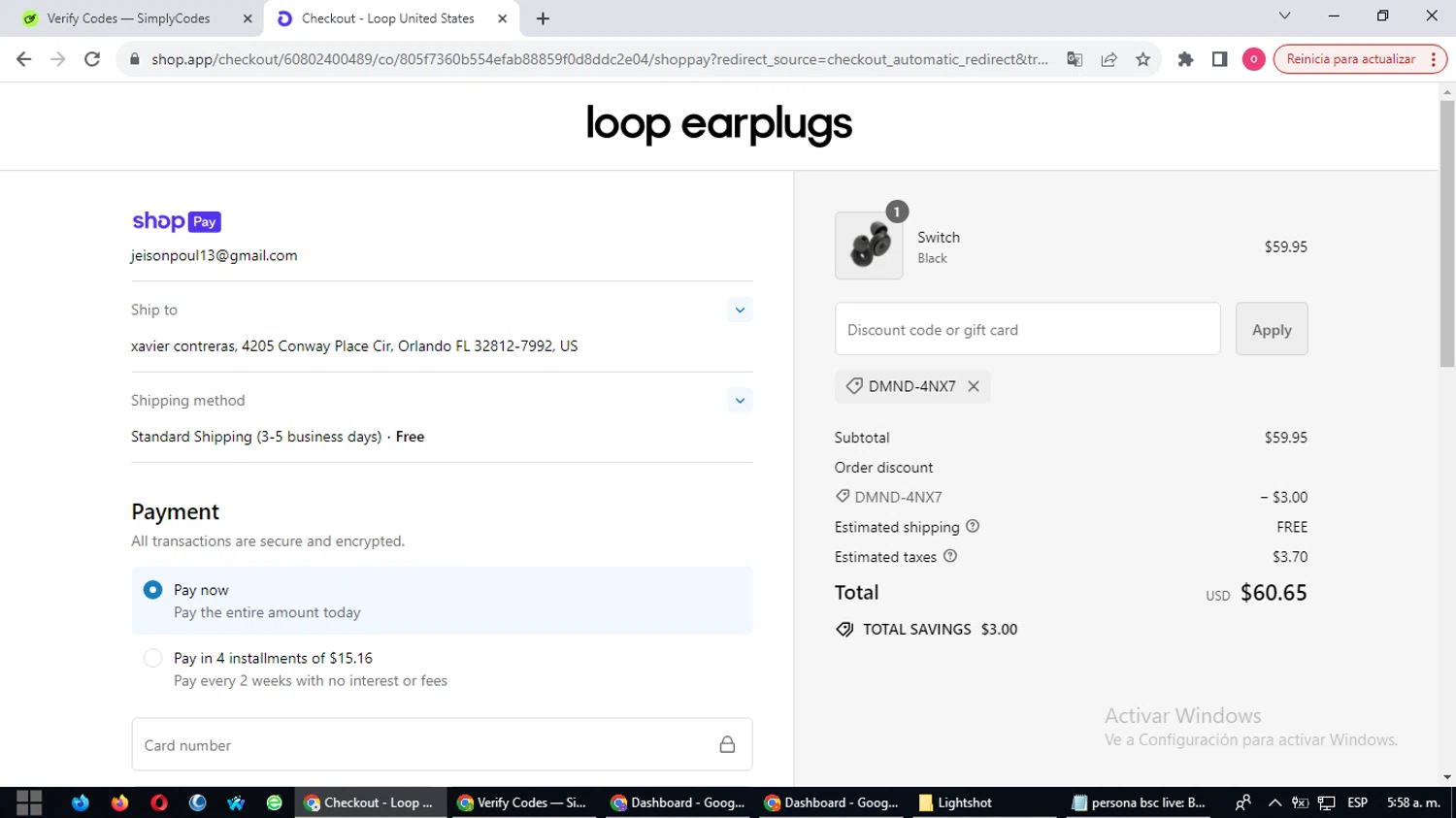
Task: Open a new browser tab
Action: pos(543,18)
